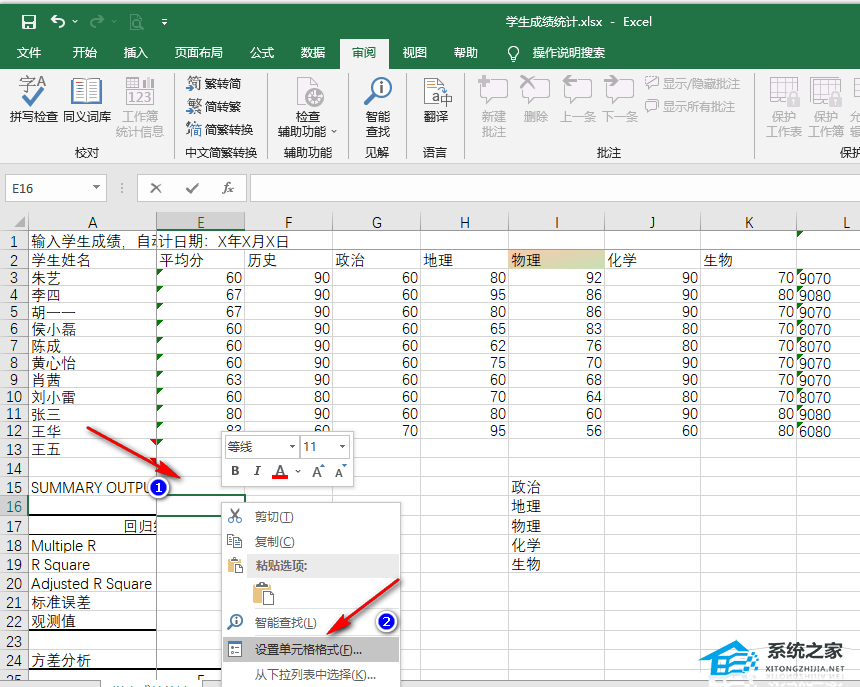Open Spelling check (拼写检查) tool
The image size is (860, 687).
34,100
